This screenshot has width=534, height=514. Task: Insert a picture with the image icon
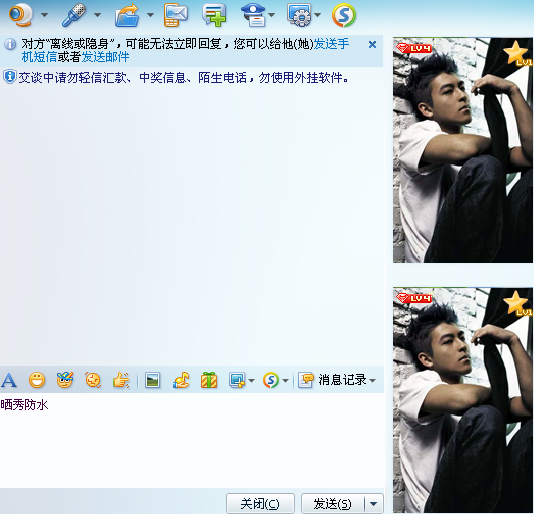(x=153, y=380)
